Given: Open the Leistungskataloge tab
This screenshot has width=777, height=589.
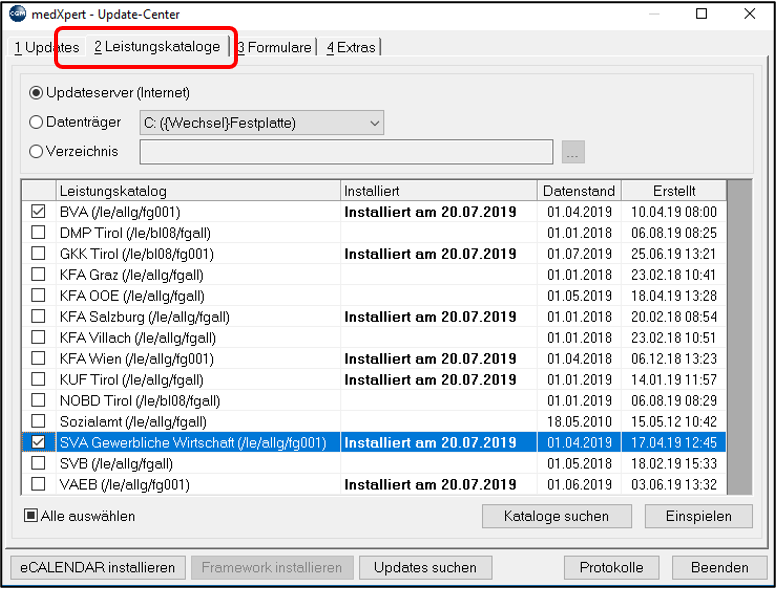Looking at the screenshot, I should 158,47.
